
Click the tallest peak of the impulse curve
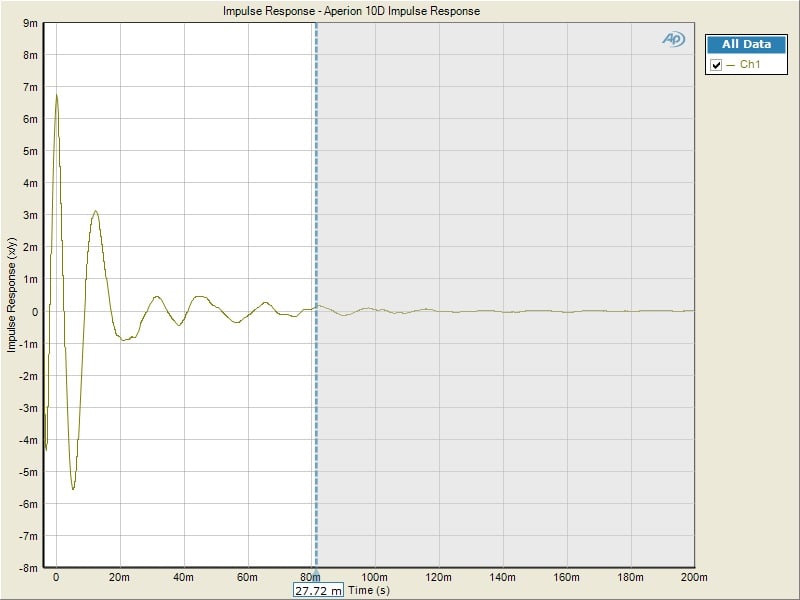(x=57, y=95)
